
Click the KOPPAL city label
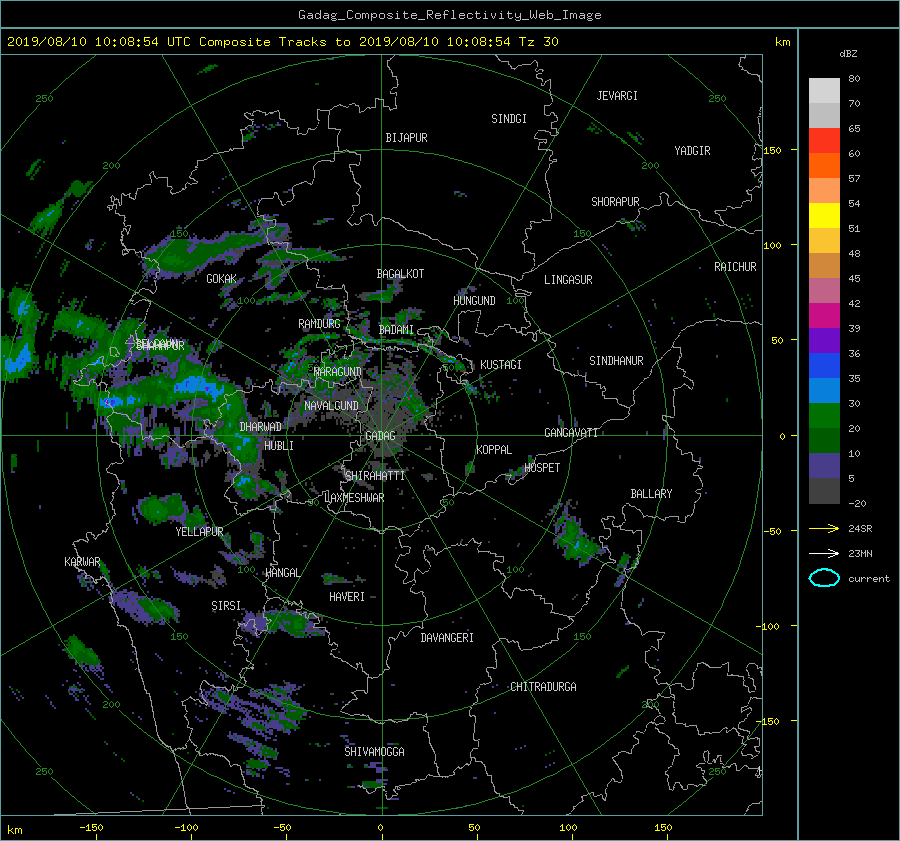coord(494,450)
